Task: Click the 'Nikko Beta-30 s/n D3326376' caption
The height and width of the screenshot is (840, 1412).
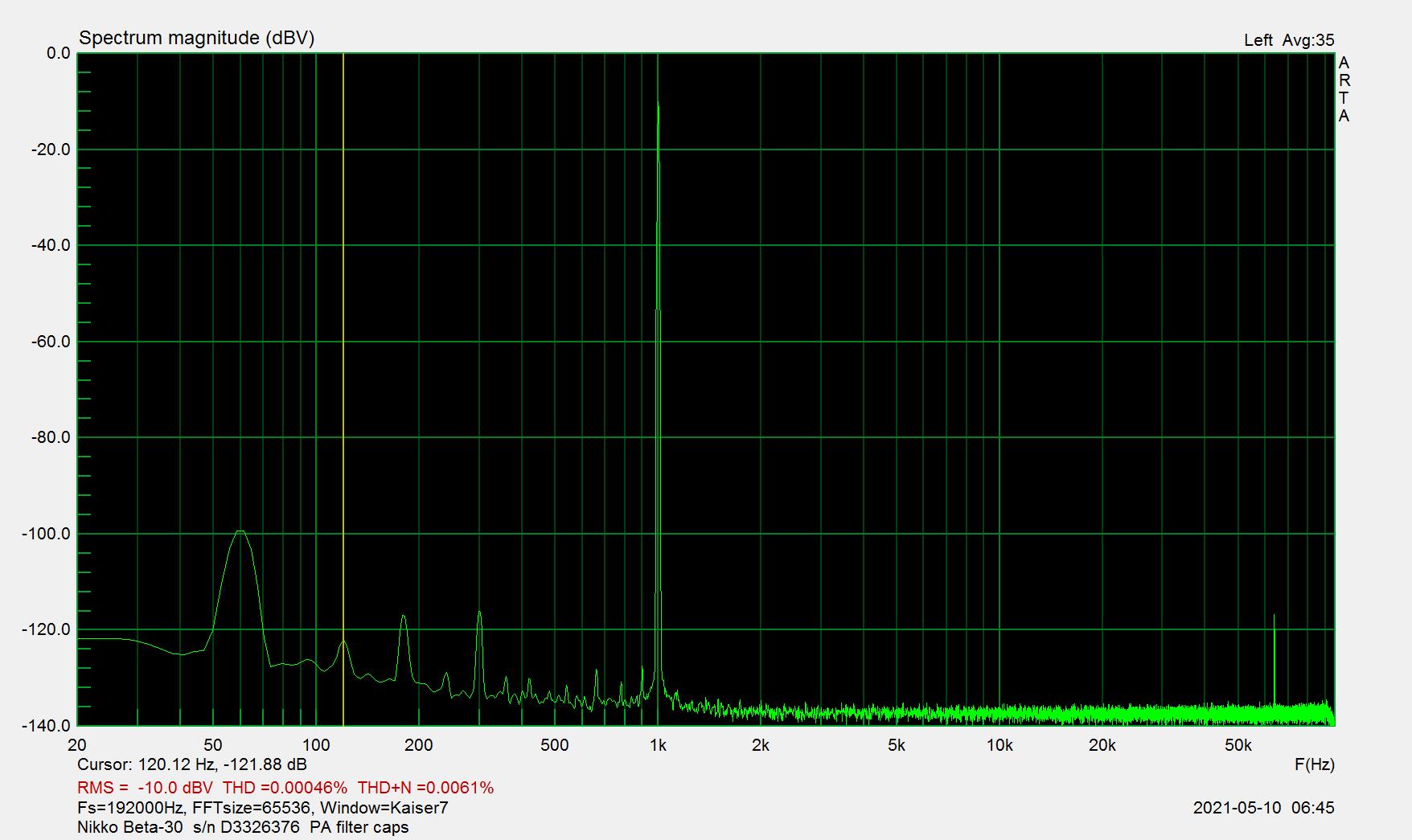Action: point(188,827)
